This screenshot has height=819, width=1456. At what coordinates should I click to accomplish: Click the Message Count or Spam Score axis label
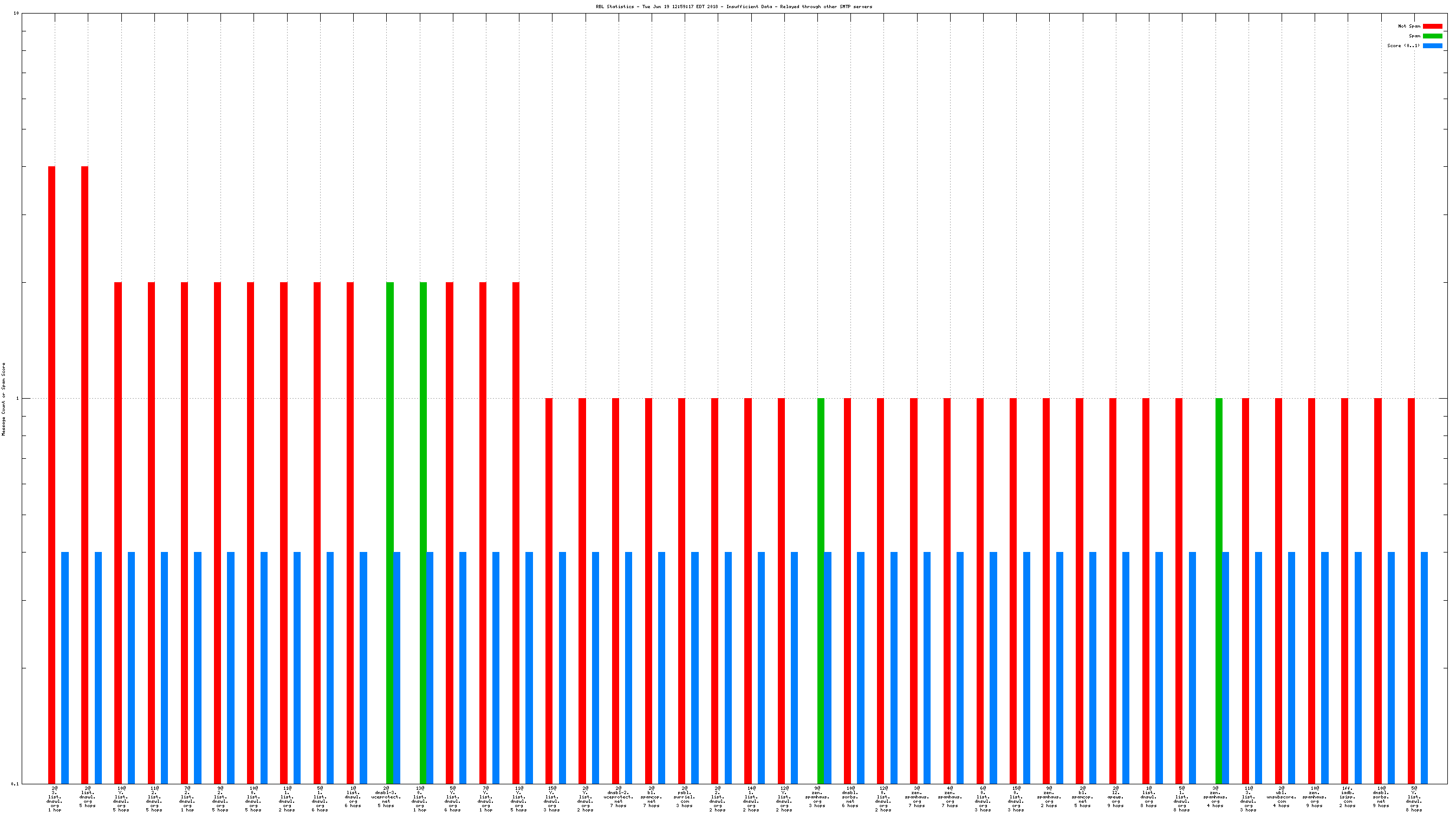coord(3,399)
